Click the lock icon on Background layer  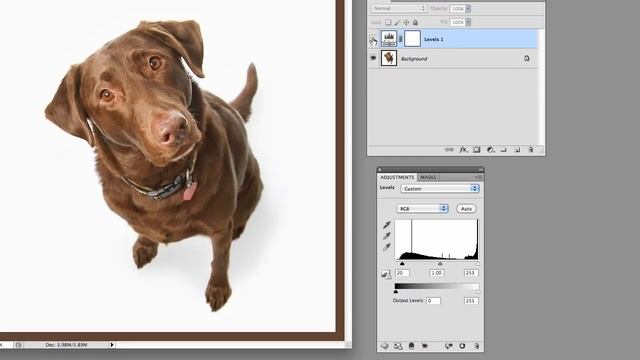527,58
